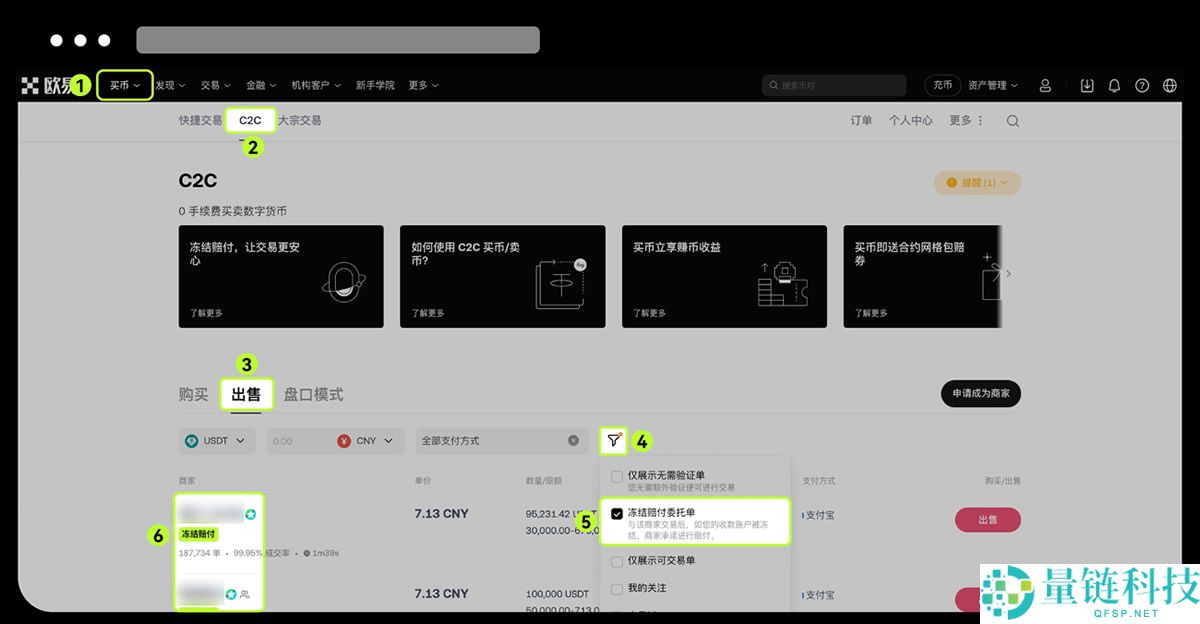1200x624 pixels.
Task: Uncheck the 冻结赔付委托单 option
Action: tap(616, 512)
